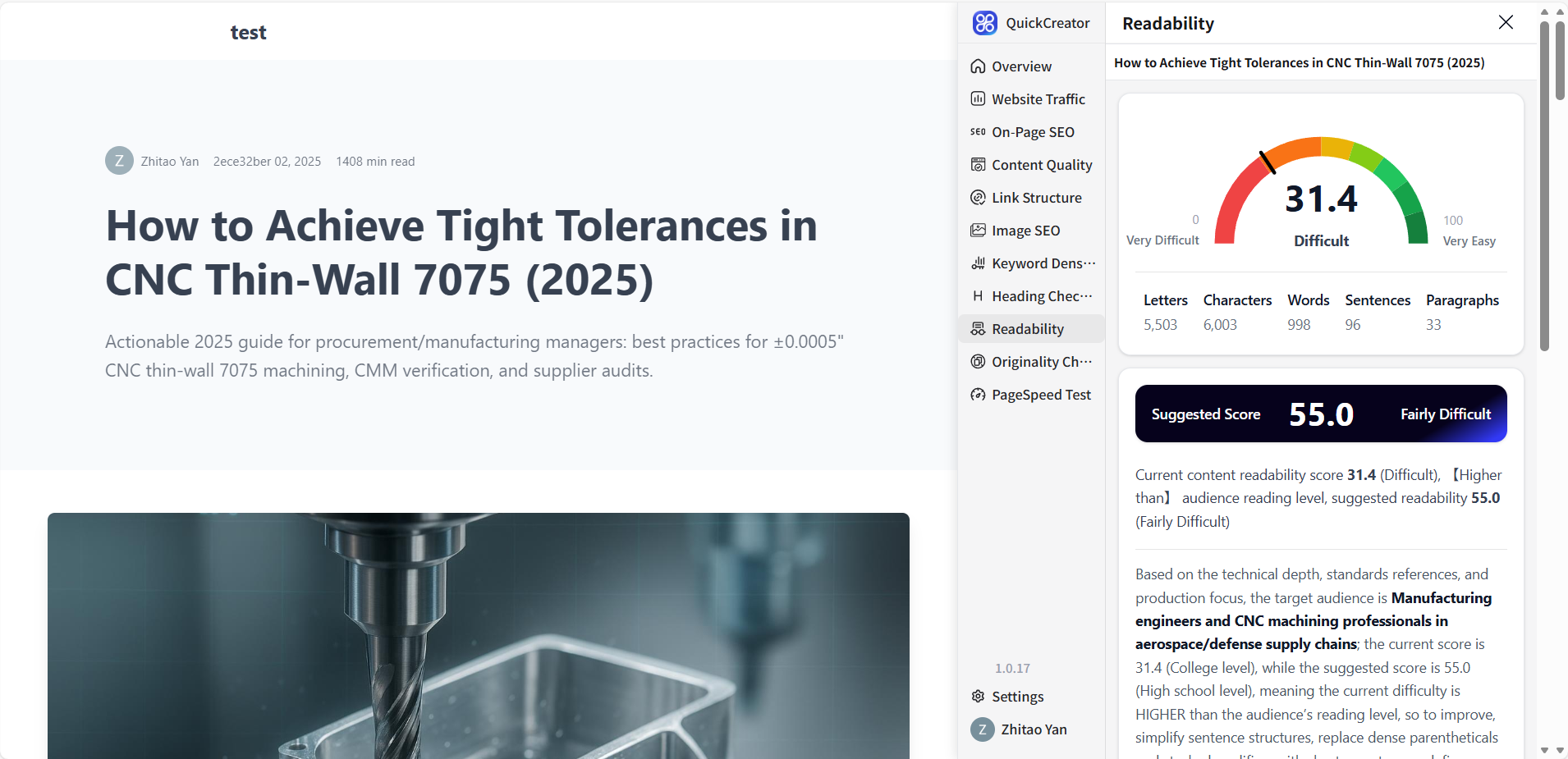
Task: Click the scrollbar down arrow at bottom
Action: (x=1544, y=750)
